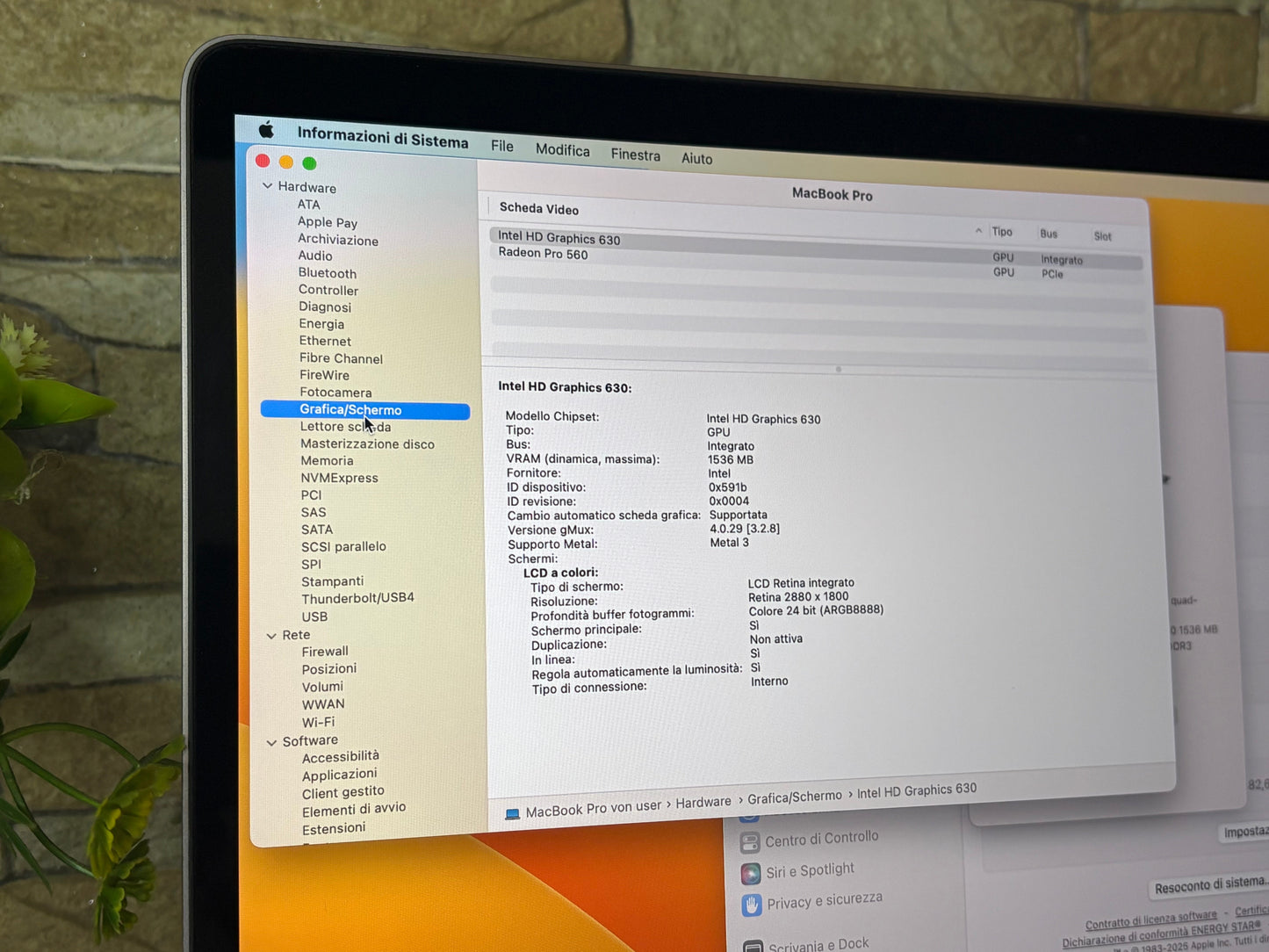Select Audio in the sidebar
The image size is (1269, 952).
pos(315,256)
